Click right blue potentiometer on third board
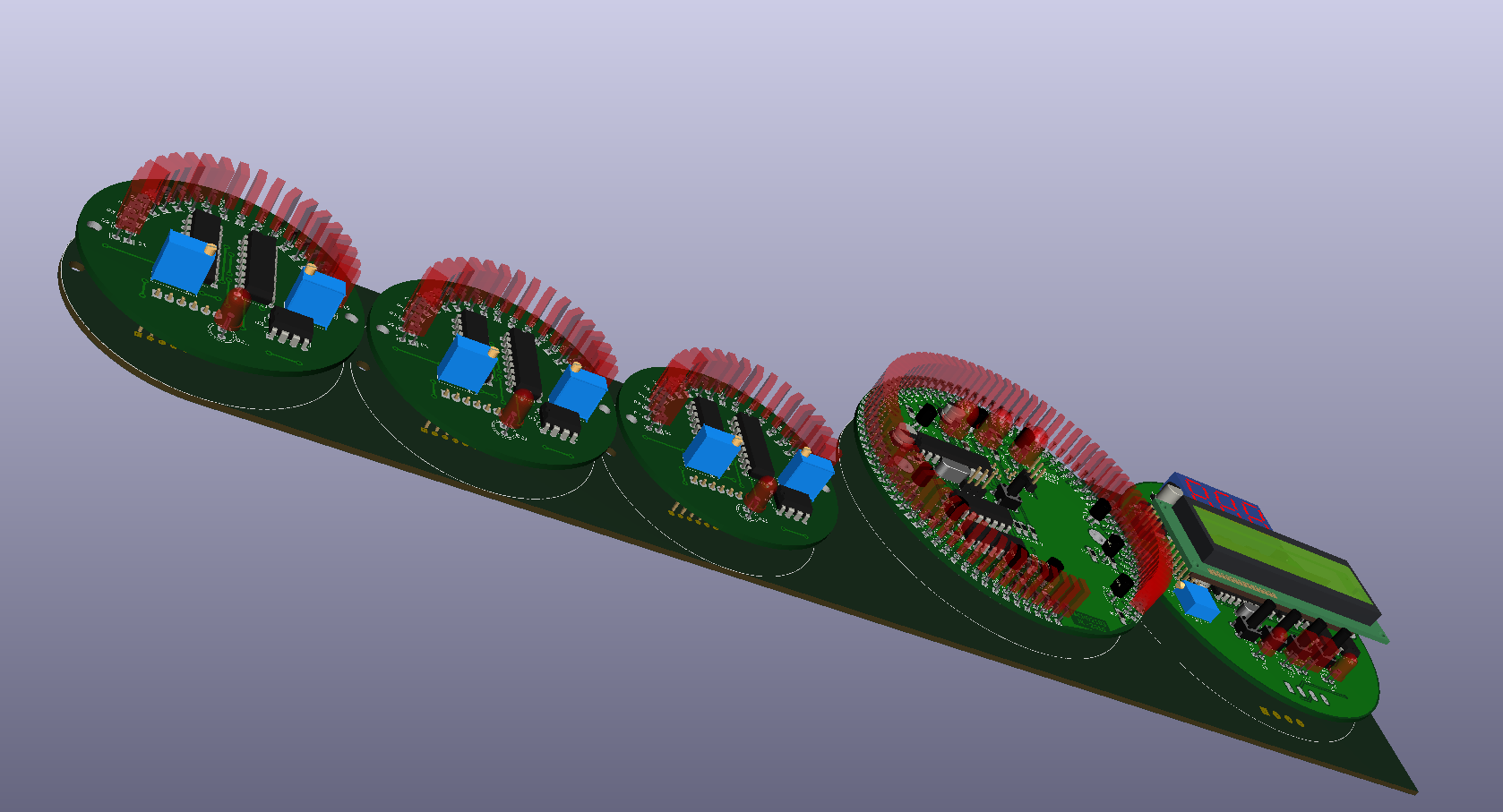The width and height of the screenshot is (1503, 812). (x=806, y=474)
